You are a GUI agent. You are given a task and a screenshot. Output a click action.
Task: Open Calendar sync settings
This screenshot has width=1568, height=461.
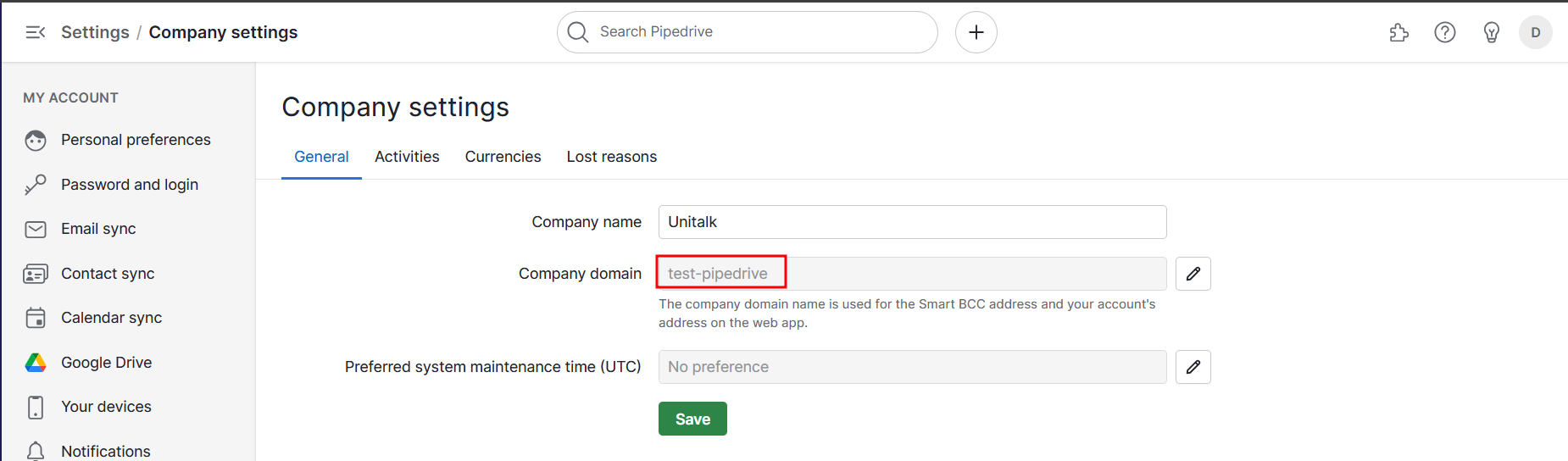111,318
